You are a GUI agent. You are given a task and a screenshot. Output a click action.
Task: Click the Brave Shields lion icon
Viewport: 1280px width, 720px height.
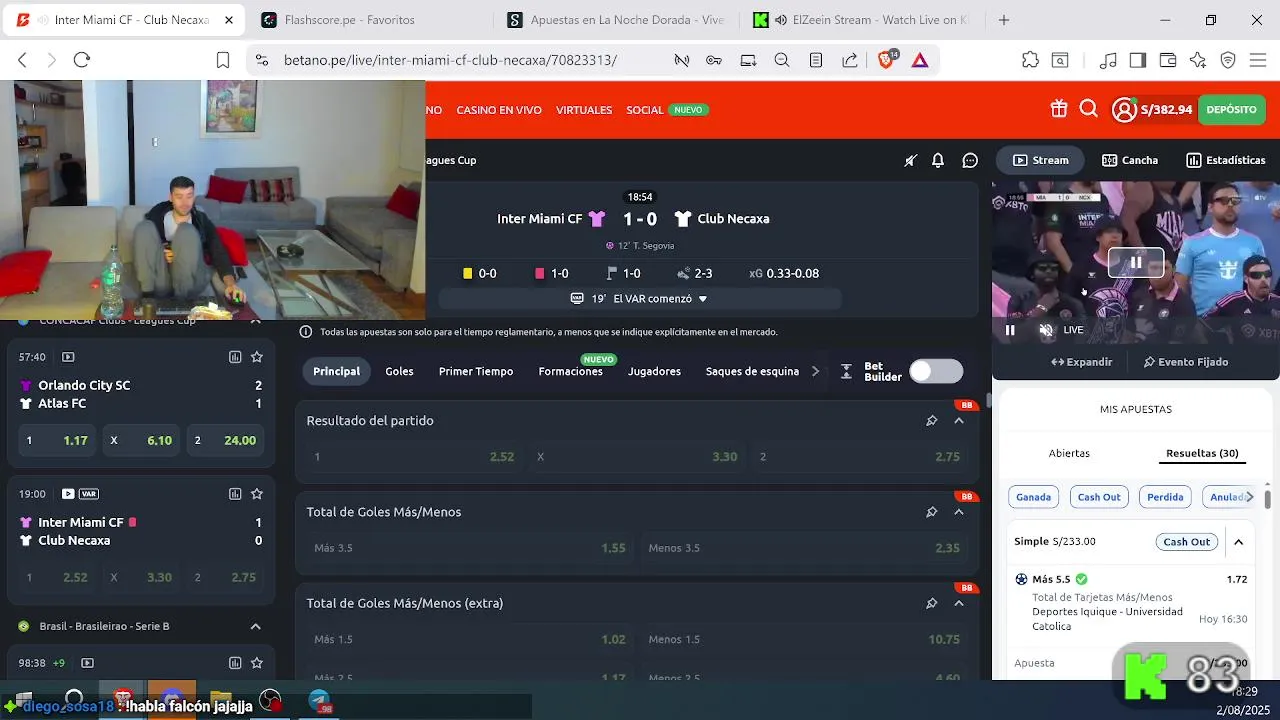887,60
